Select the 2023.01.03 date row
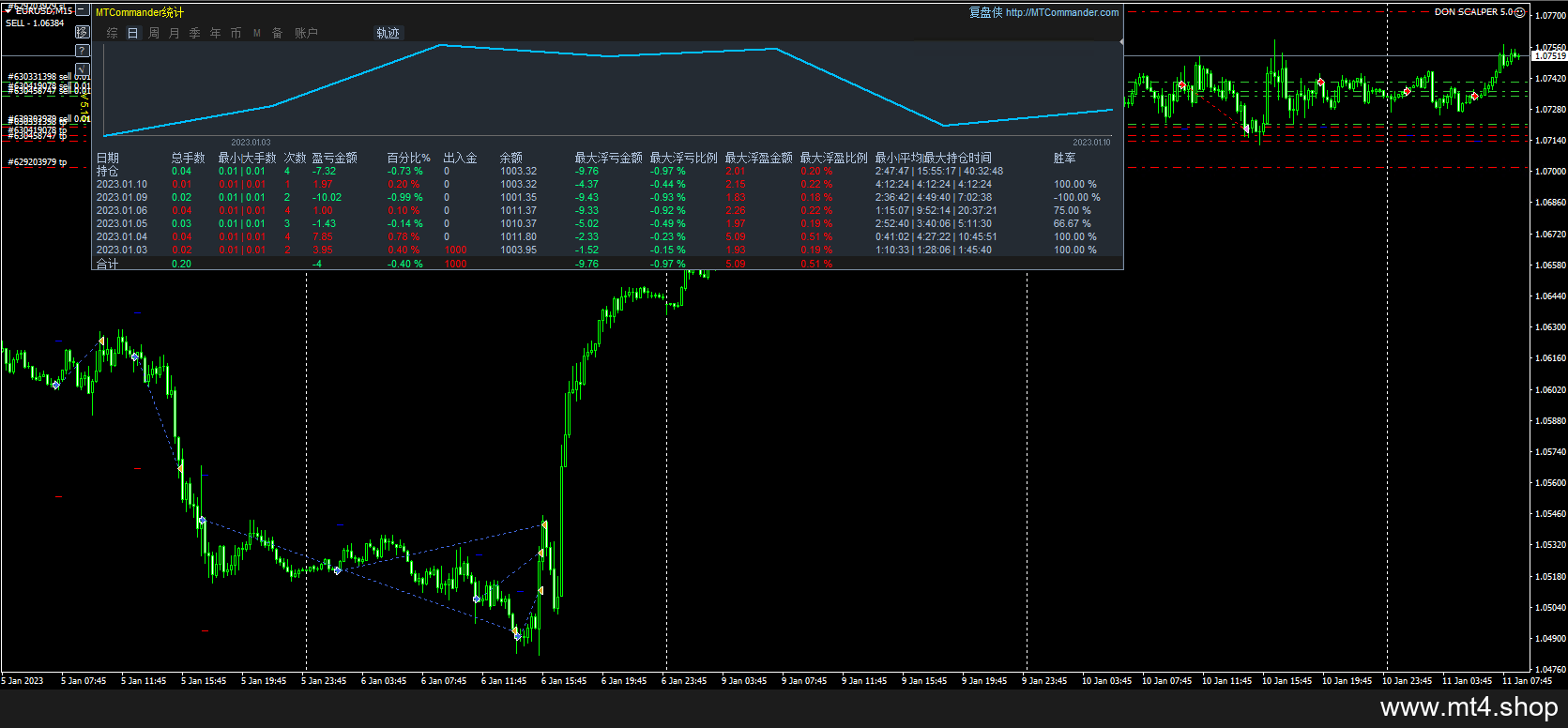Screen dimensions: 1568x728 coord(607,250)
